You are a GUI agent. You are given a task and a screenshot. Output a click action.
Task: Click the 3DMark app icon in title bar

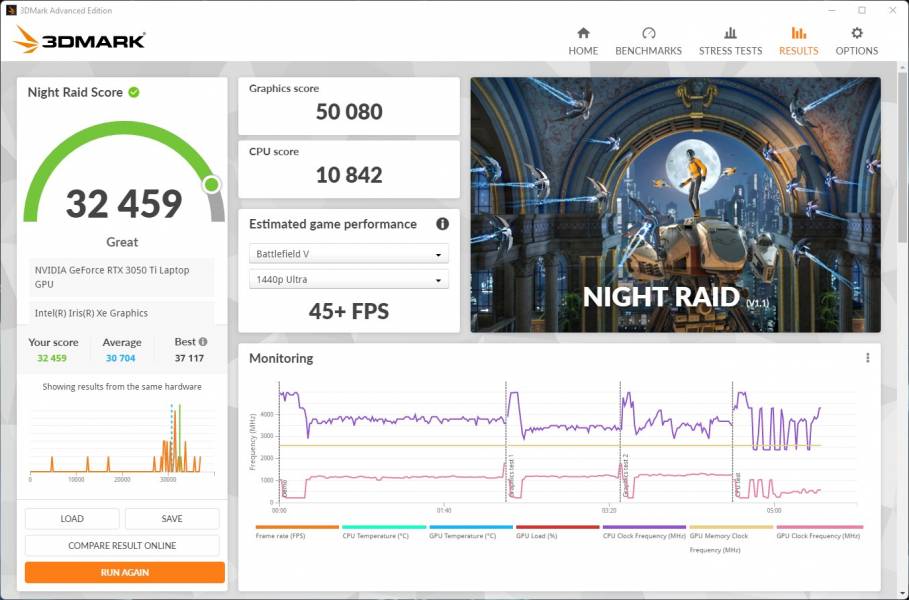[x=10, y=10]
